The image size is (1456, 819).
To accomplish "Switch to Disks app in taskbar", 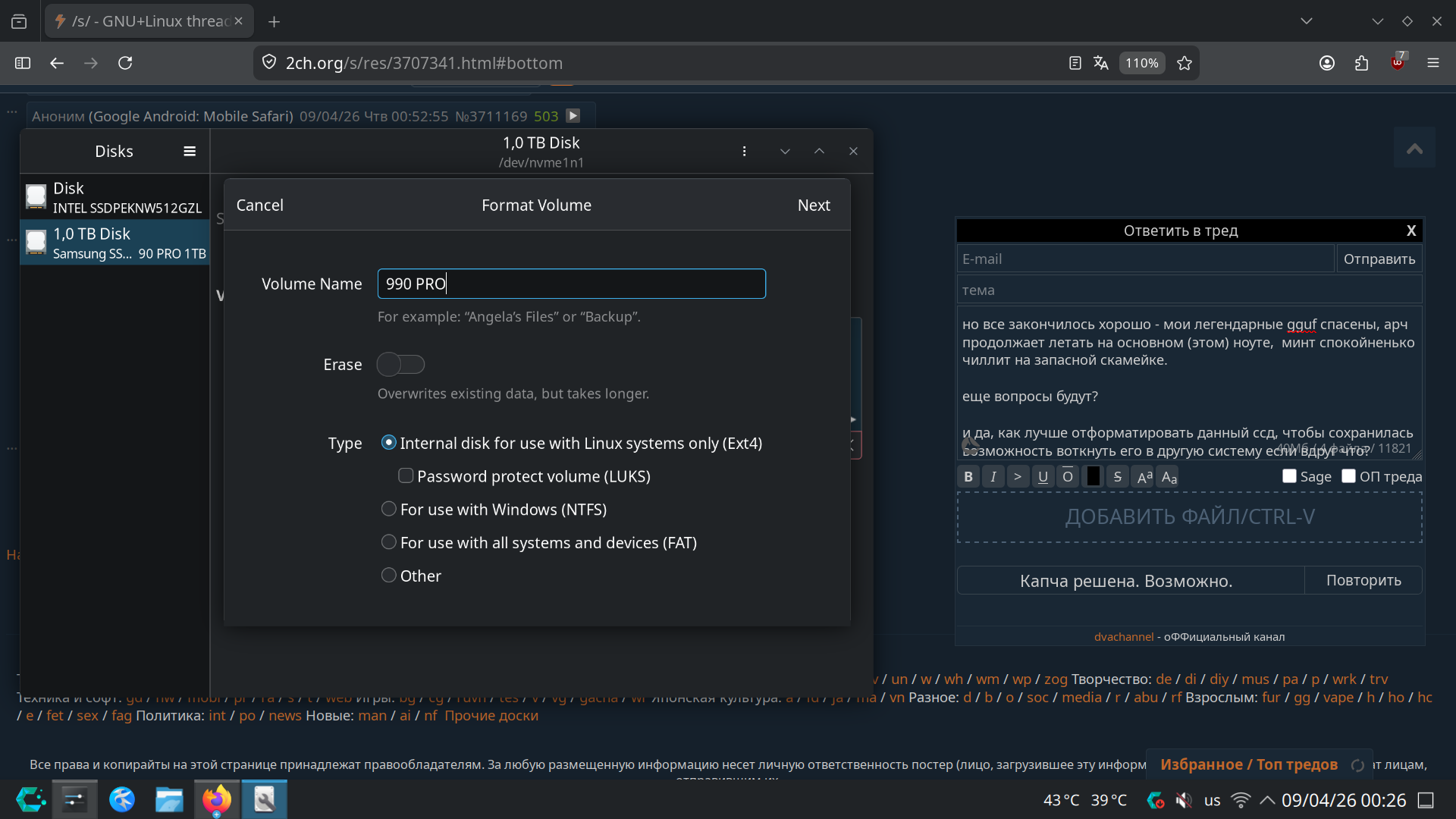I will pyautogui.click(x=265, y=799).
